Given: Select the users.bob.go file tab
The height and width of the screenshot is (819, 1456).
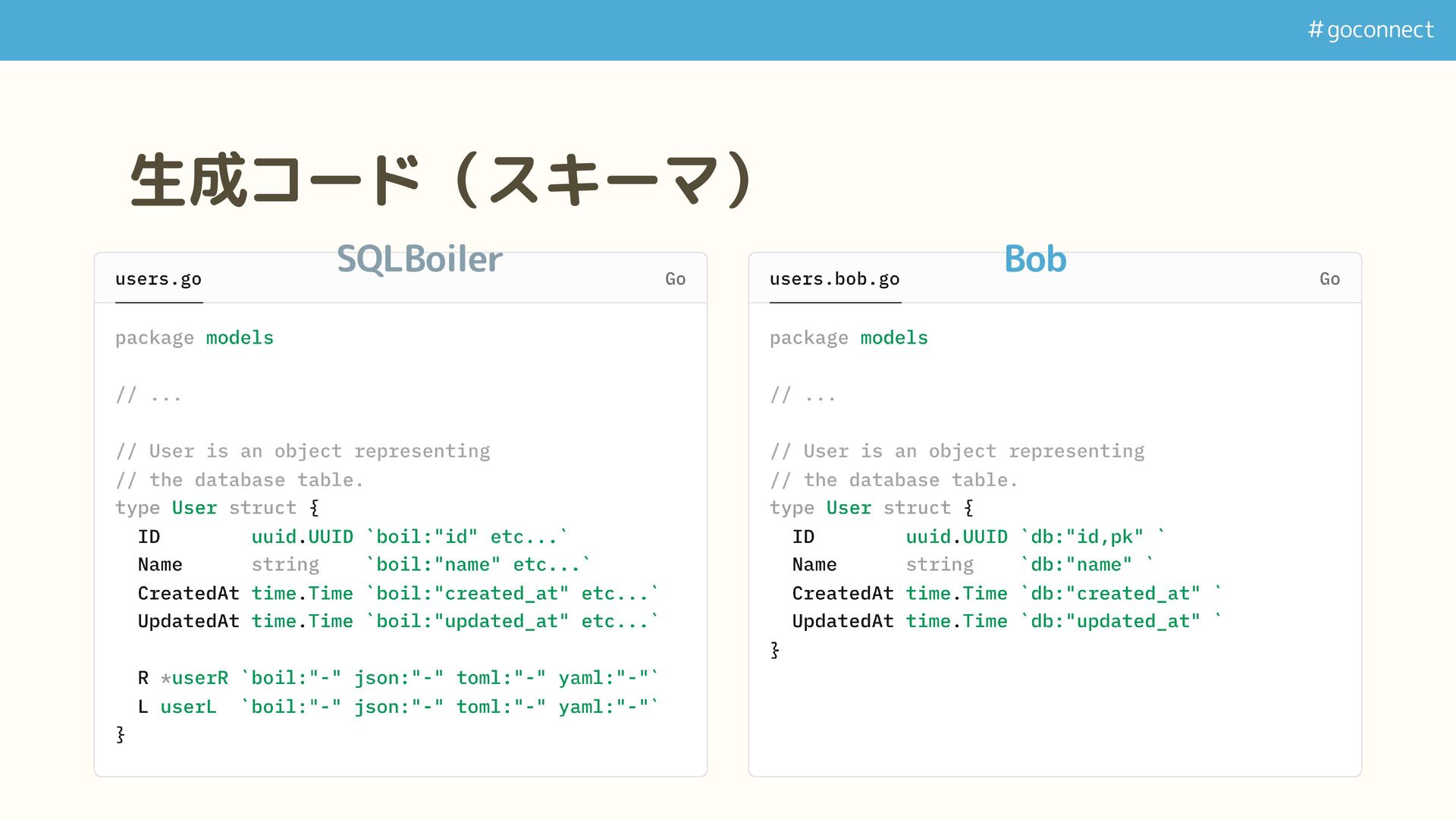Looking at the screenshot, I should [834, 279].
